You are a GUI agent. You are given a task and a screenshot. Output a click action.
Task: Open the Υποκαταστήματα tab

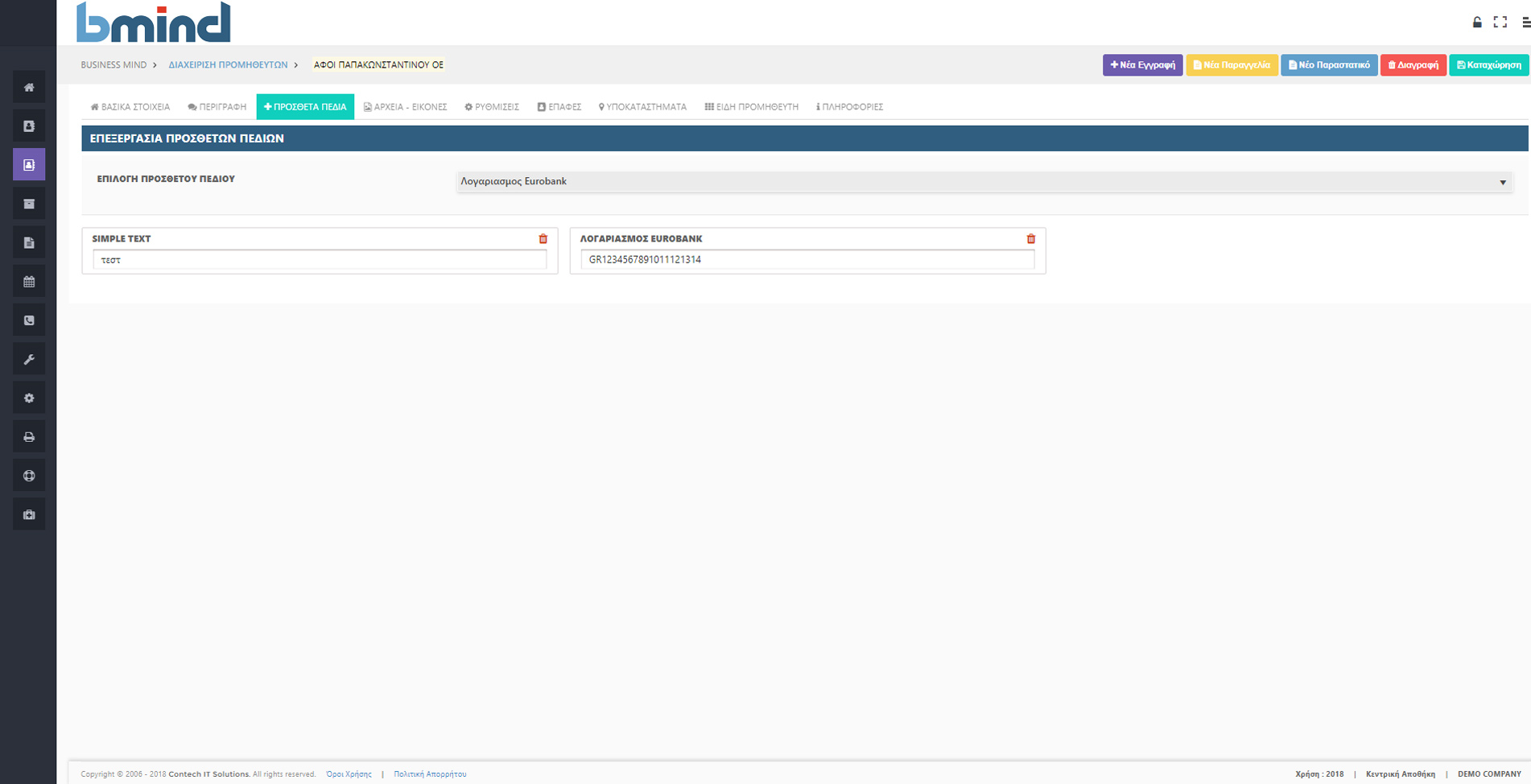[642, 107]
